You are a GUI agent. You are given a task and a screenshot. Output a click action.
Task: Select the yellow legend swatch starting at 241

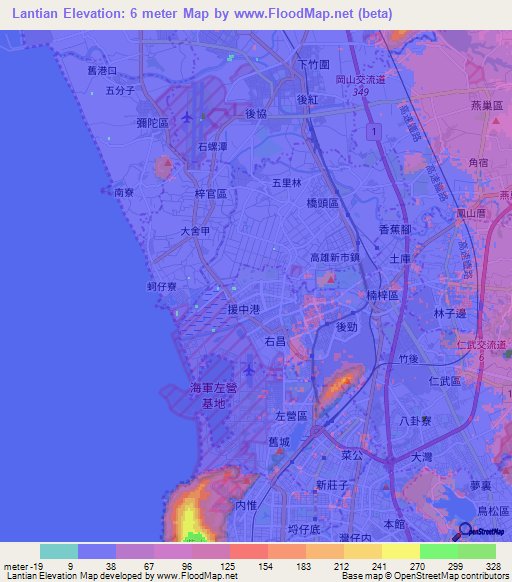point(401,551)
